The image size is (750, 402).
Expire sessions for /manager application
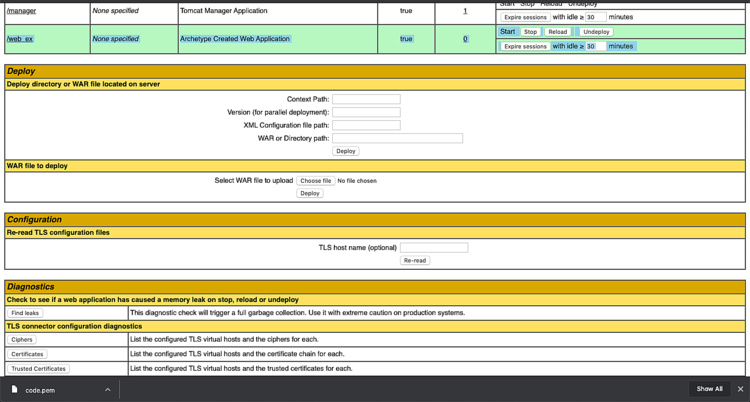point(525,17)
